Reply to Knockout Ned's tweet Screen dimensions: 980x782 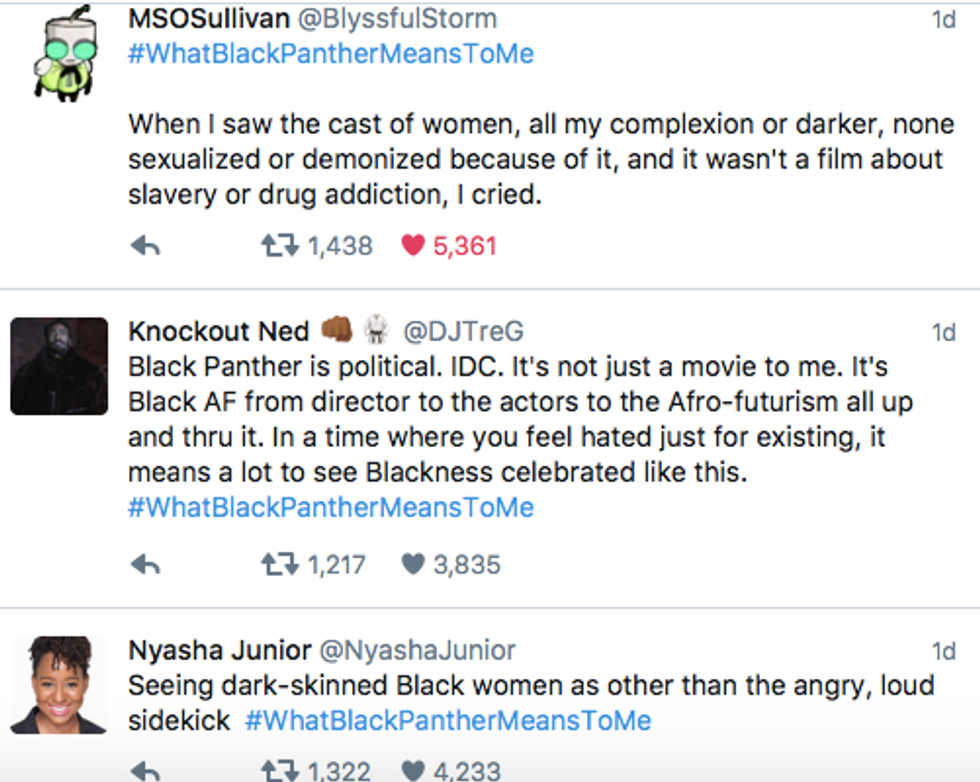pos(146,565)
